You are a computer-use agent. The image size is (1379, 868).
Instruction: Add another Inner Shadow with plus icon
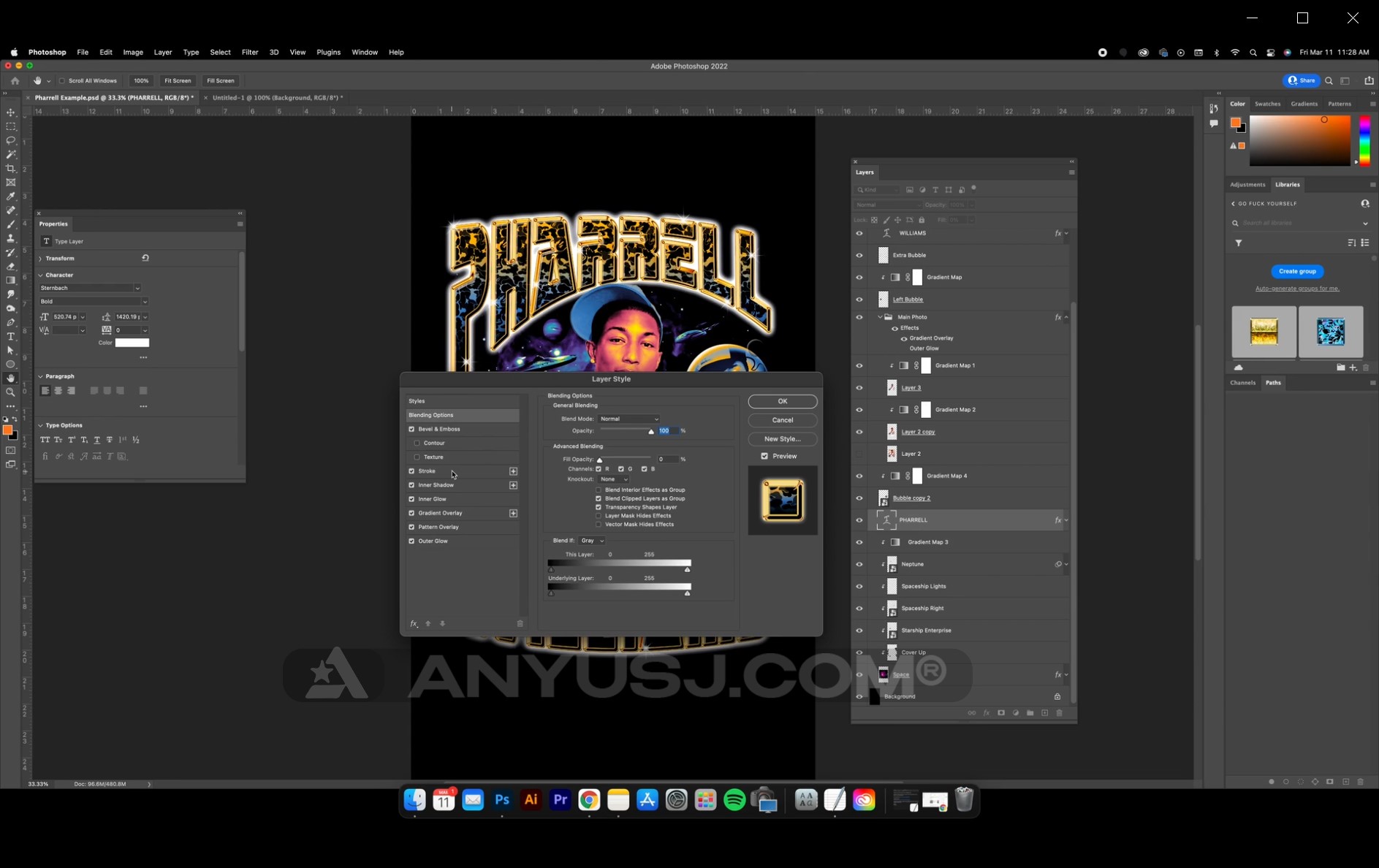(514, 485)
